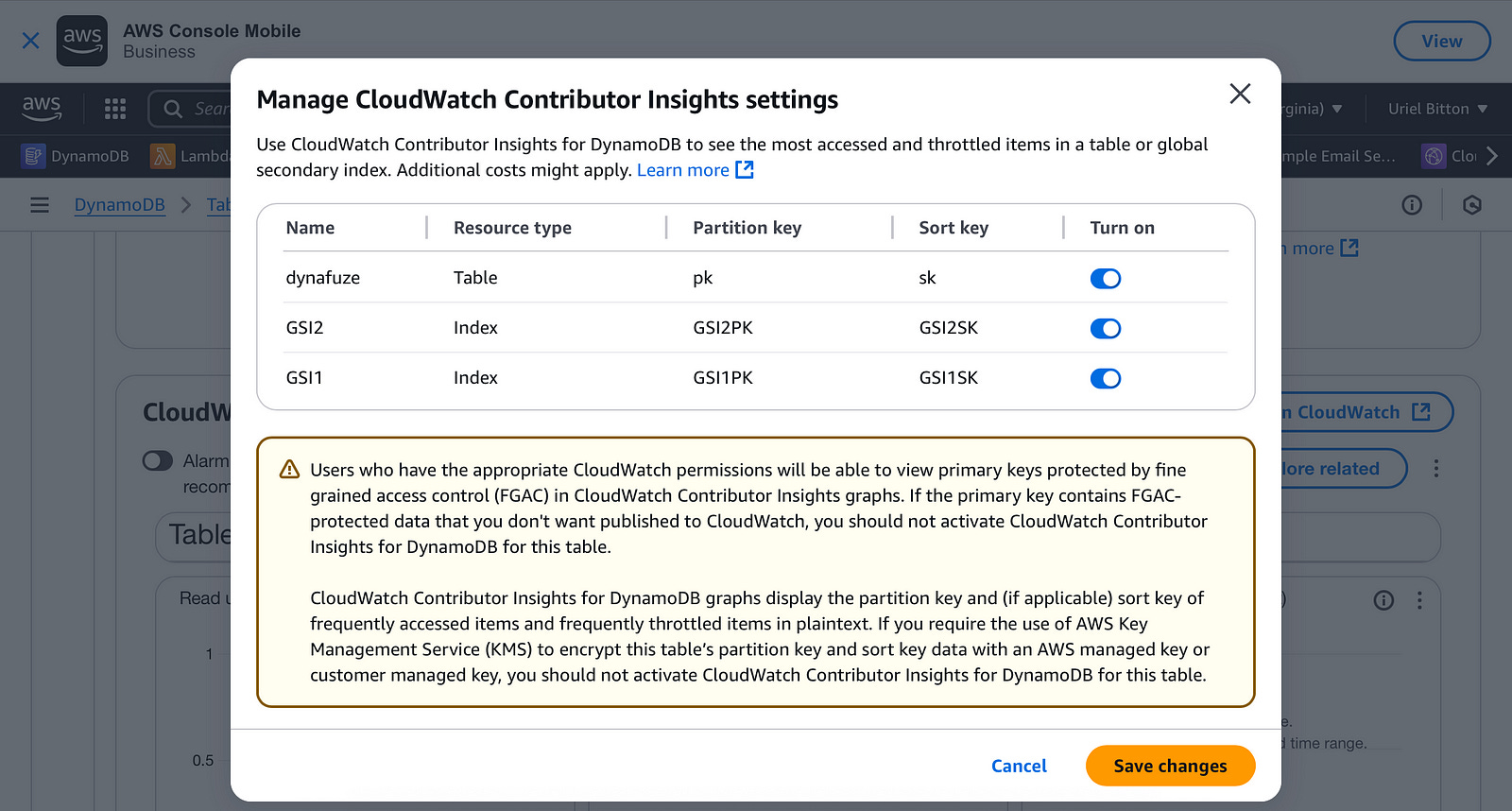The height and width of the screenshot is (811, 1512).
Task: Click the Turn on column header
Action: [x=1122, y=228]
